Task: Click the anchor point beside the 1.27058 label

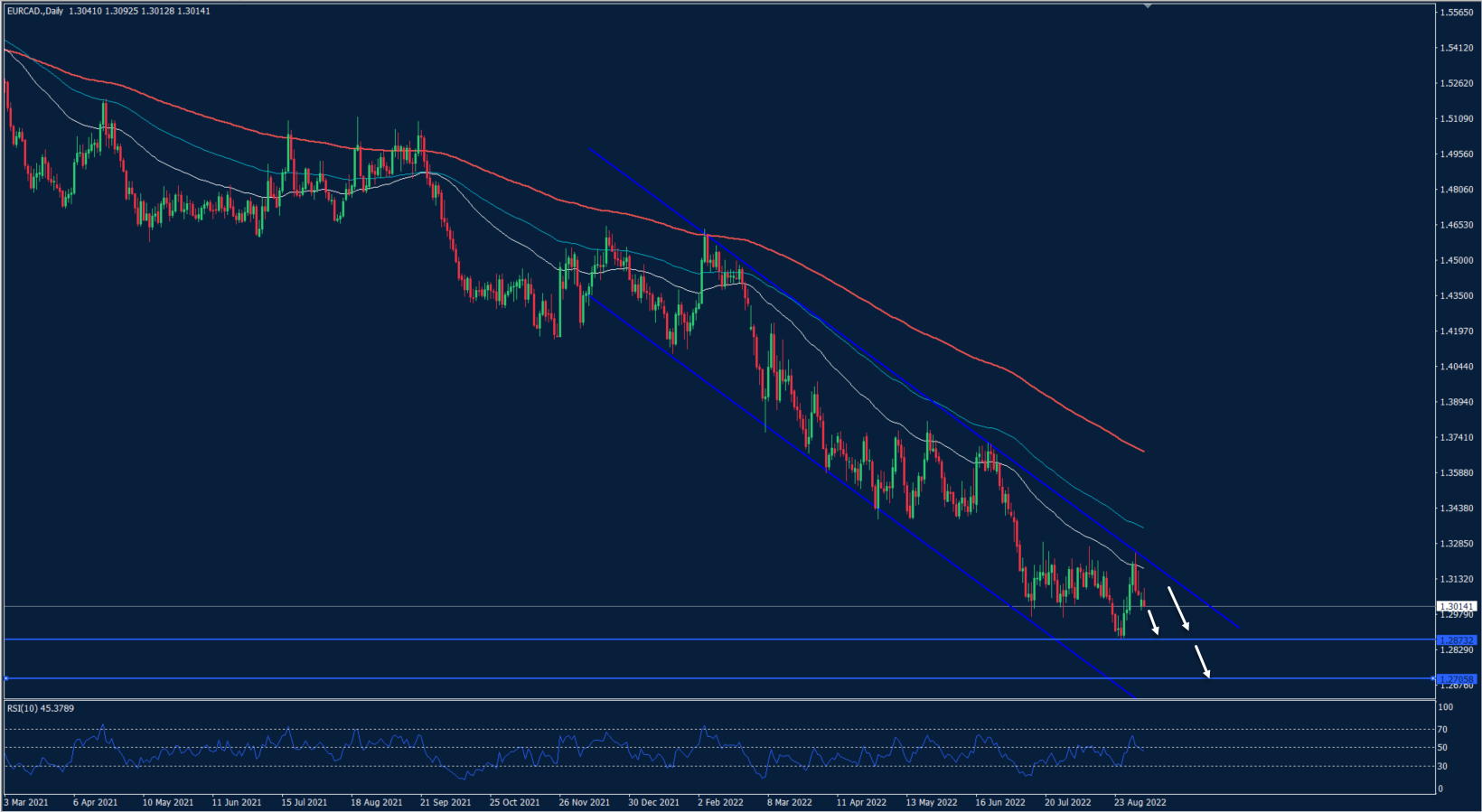Action: 1434,678
